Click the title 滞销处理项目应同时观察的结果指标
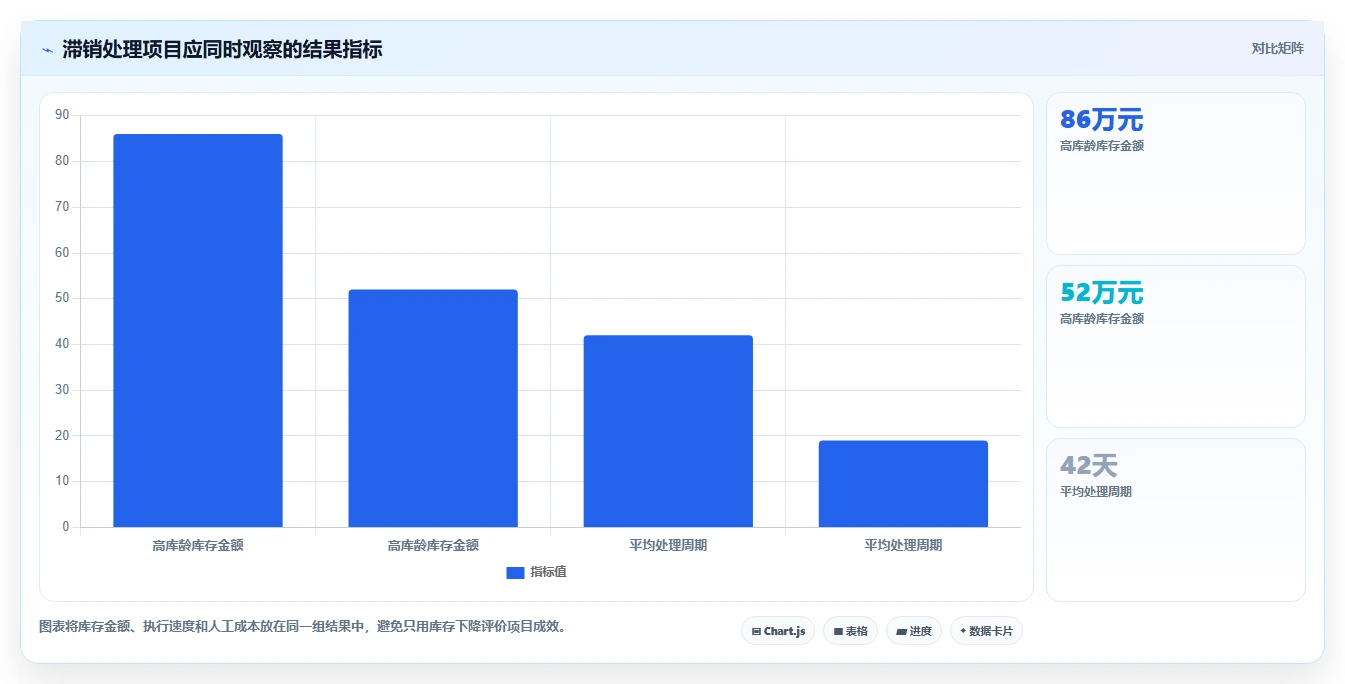This screenshot has width=1345, height=684. (x=222, y=49)
